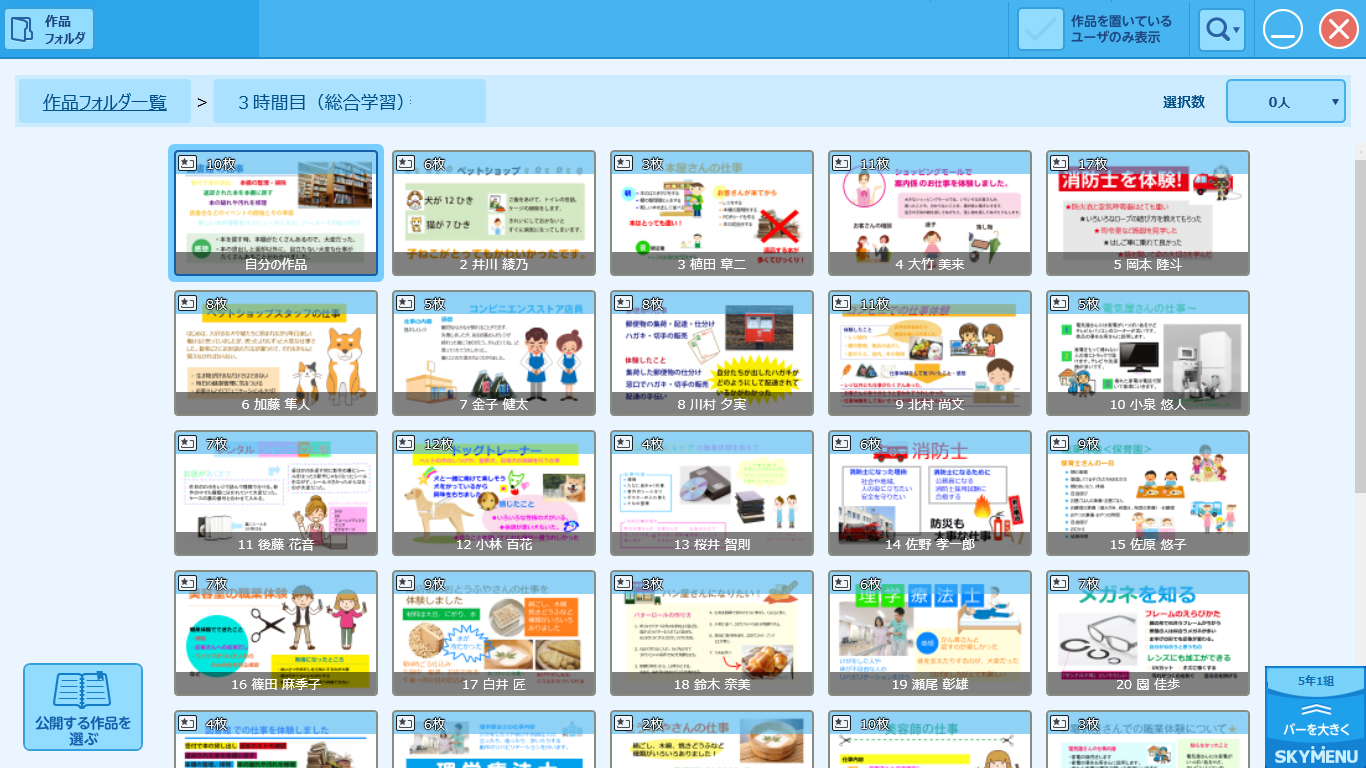This screenshot has height=768, width=1366.
Task: Toggle 作品を置いているユーザのみ表示 checkbox
Action: 1040,29
